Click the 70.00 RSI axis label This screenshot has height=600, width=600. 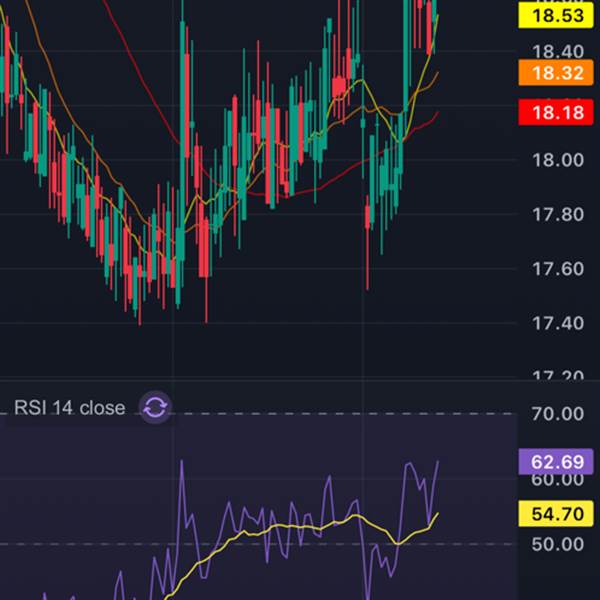(558, 414)
